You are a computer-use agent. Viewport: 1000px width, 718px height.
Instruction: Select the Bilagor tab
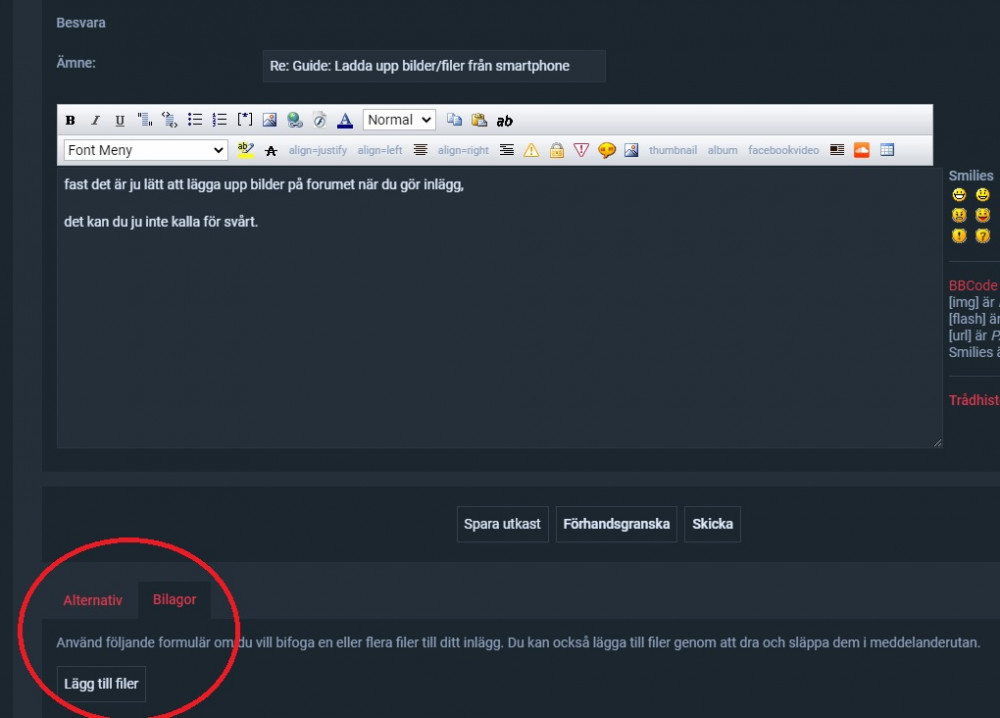(x=174, y=600)
